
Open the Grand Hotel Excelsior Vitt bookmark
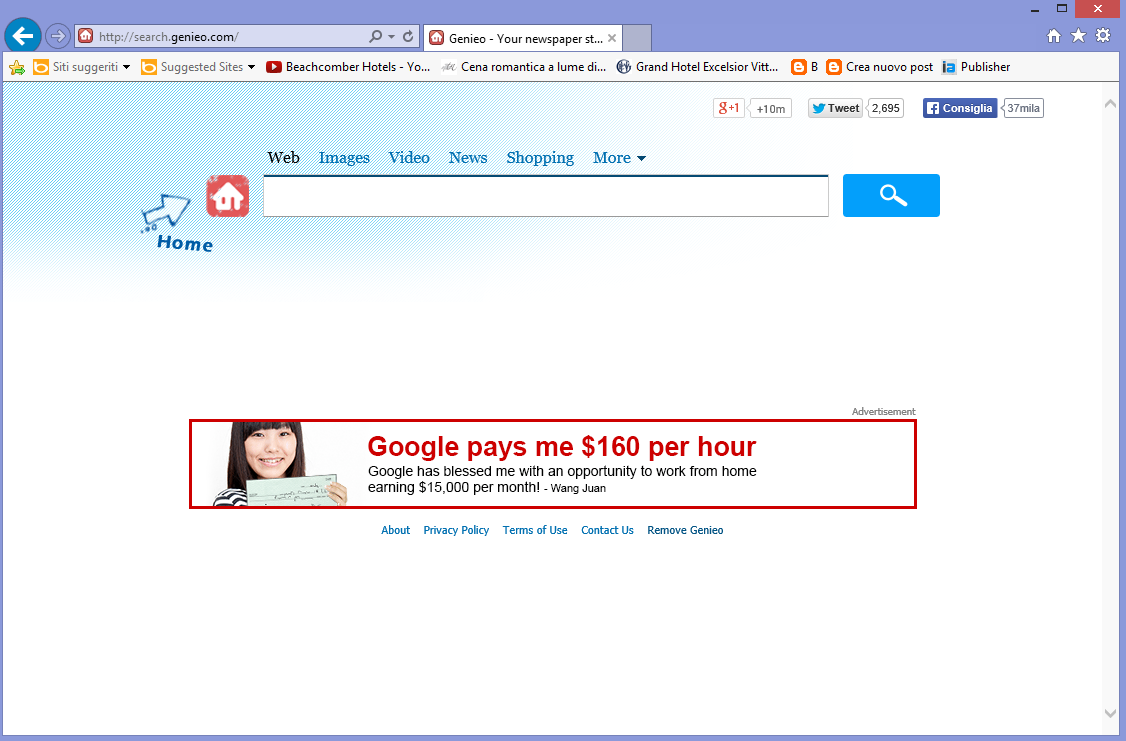(x=697, y=67)
